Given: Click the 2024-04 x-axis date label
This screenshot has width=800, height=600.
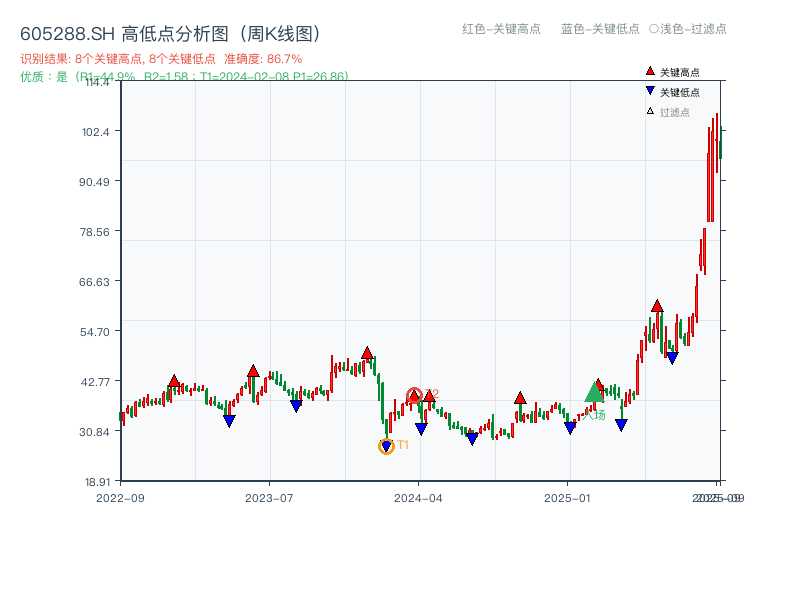Looking at the screenshot, I should tap(418, 498).
